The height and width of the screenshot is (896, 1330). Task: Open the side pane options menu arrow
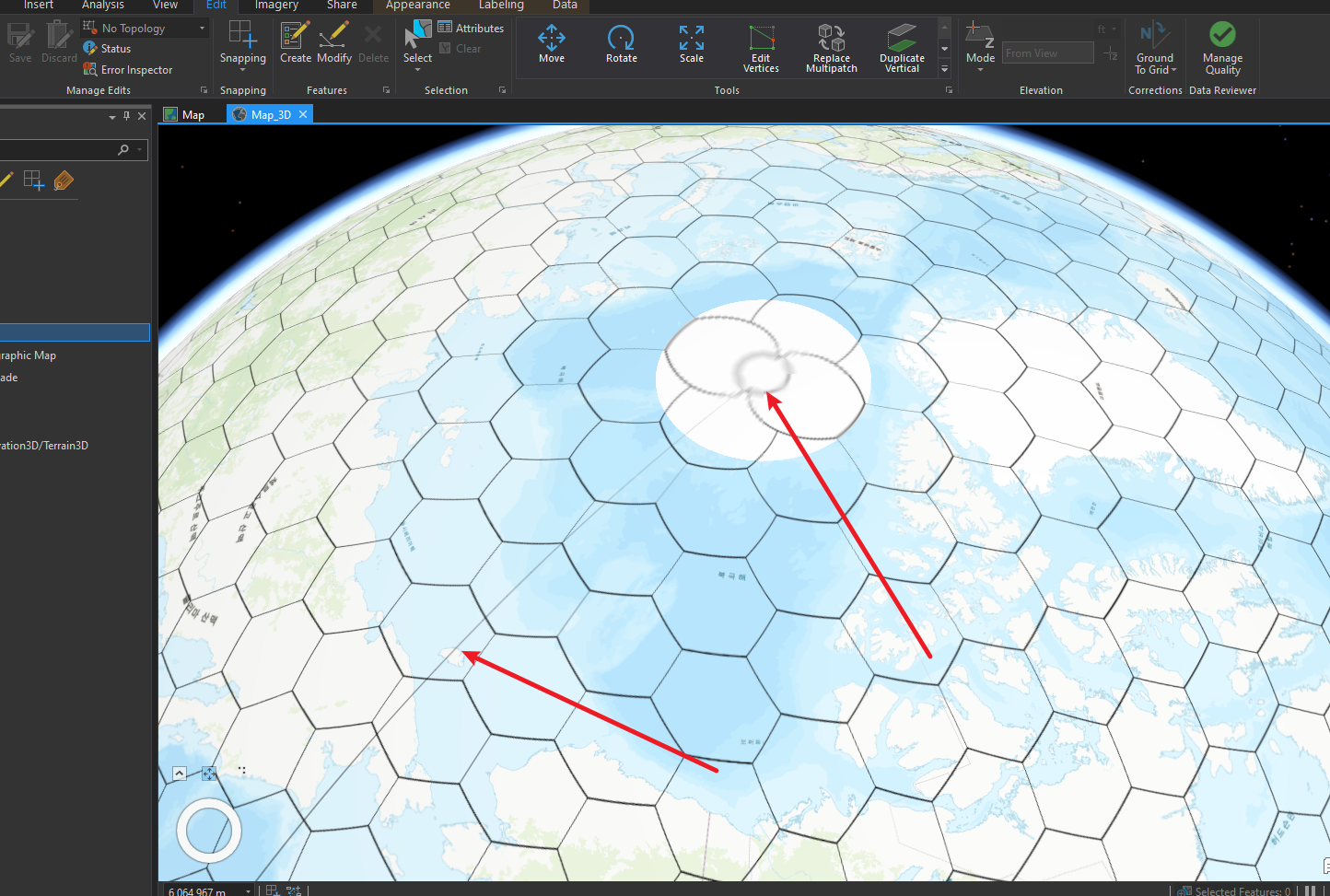tap(112, 117)
